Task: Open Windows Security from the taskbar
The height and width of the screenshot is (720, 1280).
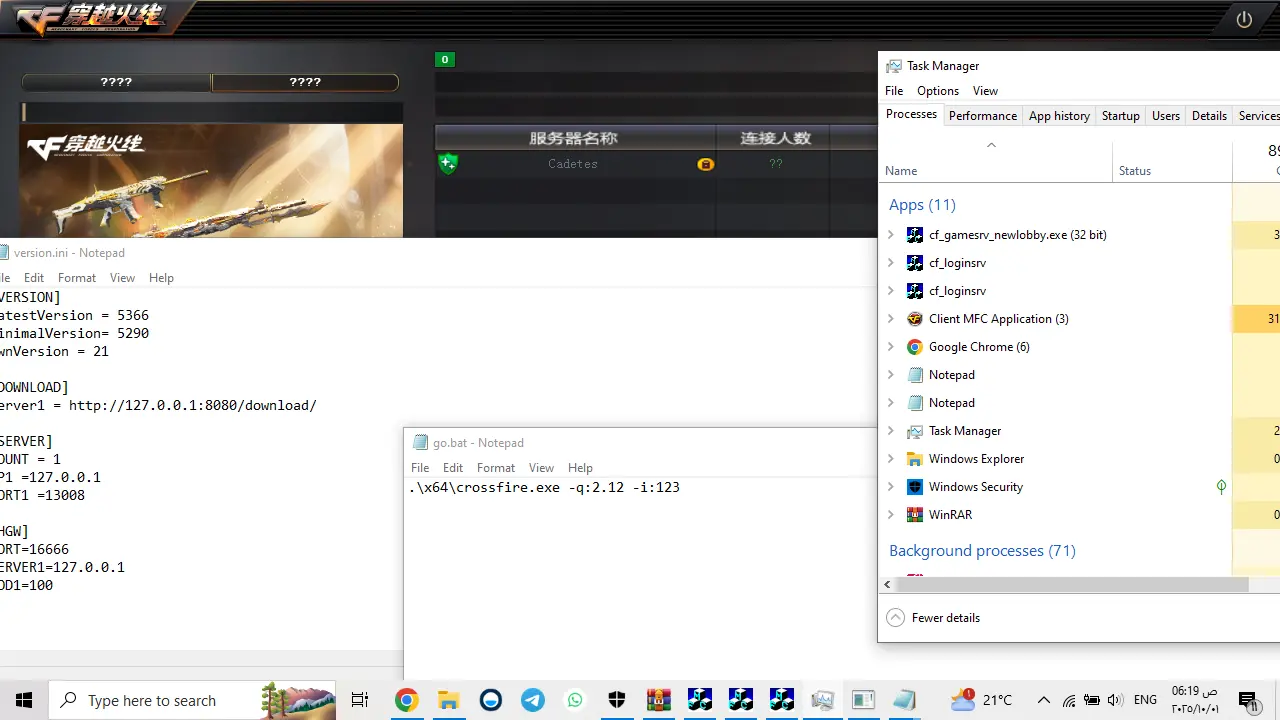Action: [617, 700]
